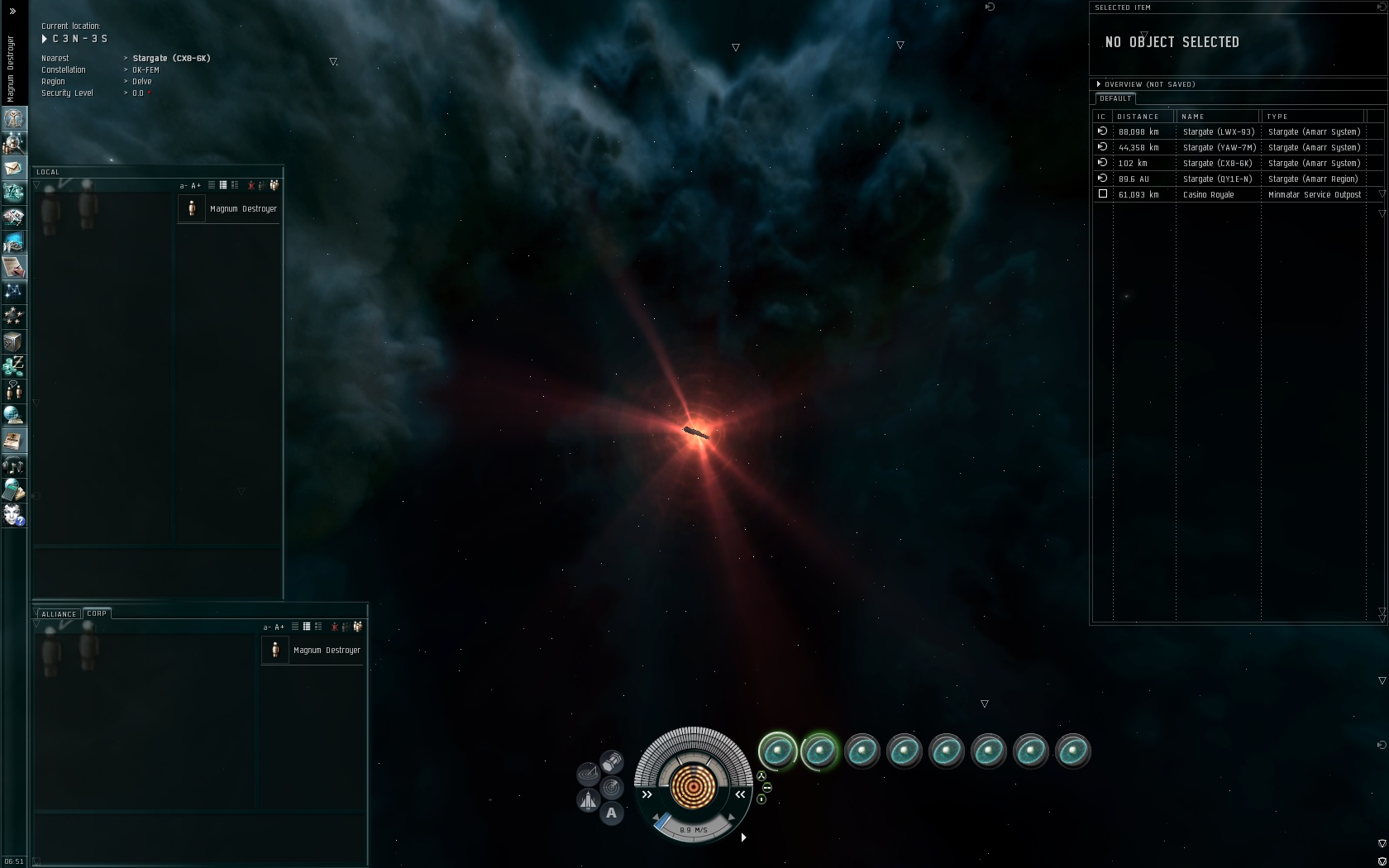Click the Autopilot 'A' button
This screenshot has height=868, width=1389.
(x=612, y=813)
